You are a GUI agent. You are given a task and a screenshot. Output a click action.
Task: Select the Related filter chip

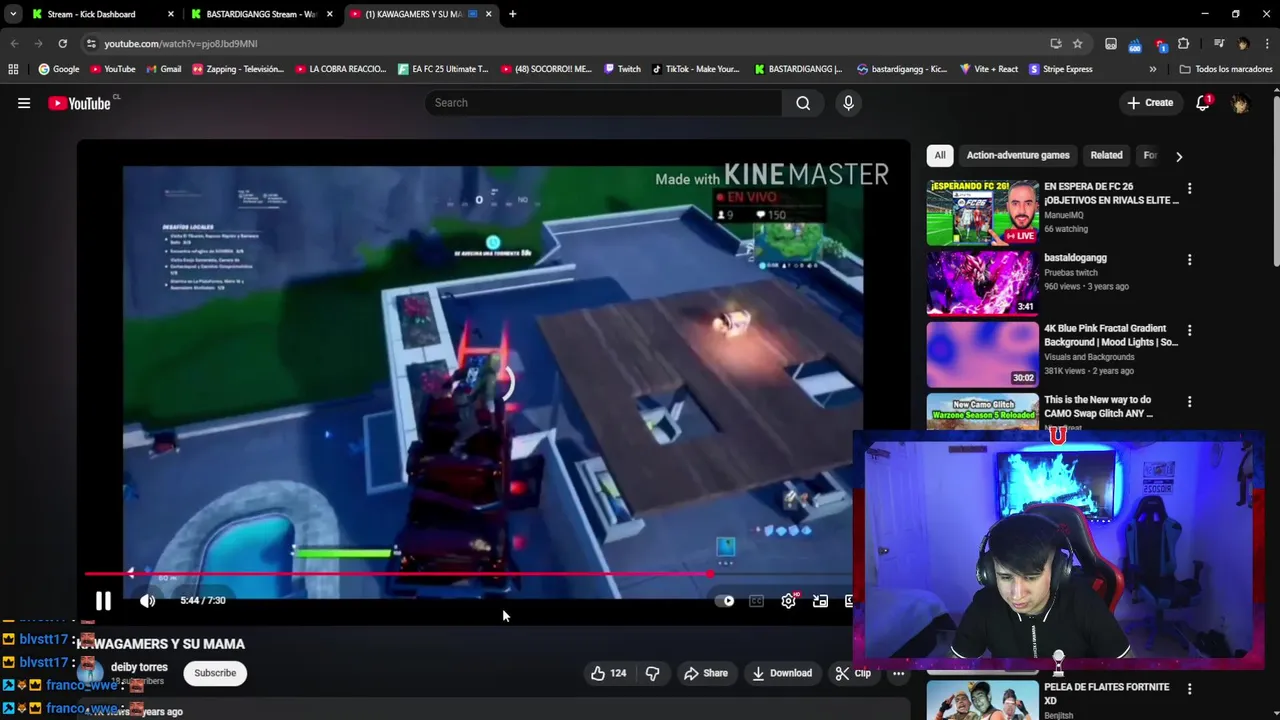[1106, 155]
